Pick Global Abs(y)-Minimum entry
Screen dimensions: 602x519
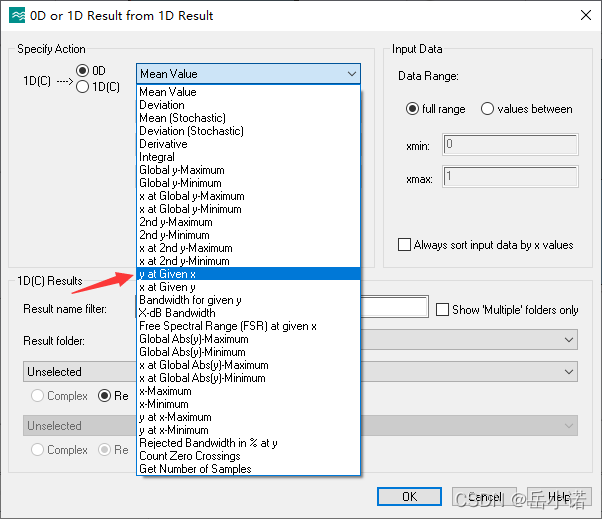[x=248, y=352]
